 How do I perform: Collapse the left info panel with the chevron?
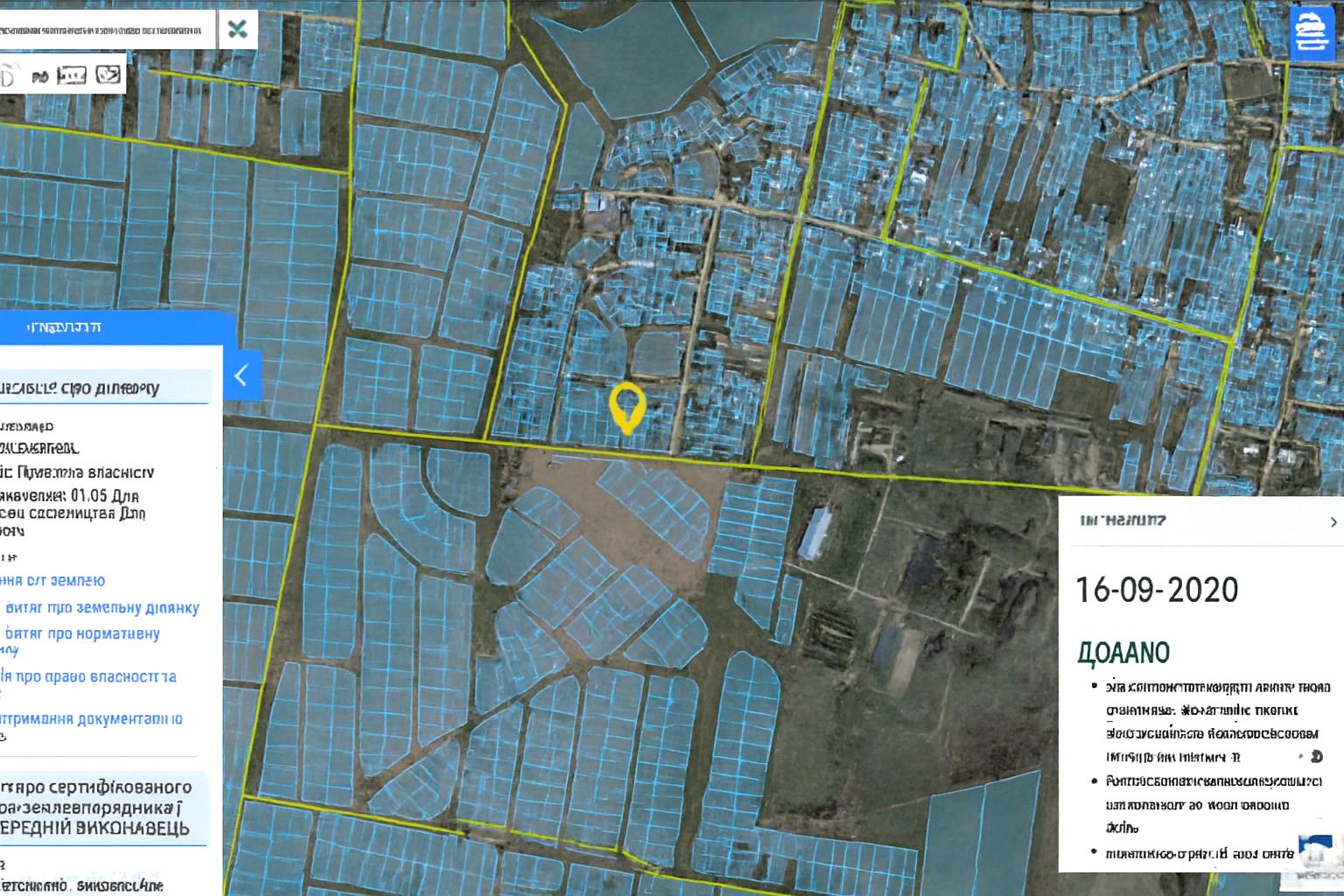point(241,375)
